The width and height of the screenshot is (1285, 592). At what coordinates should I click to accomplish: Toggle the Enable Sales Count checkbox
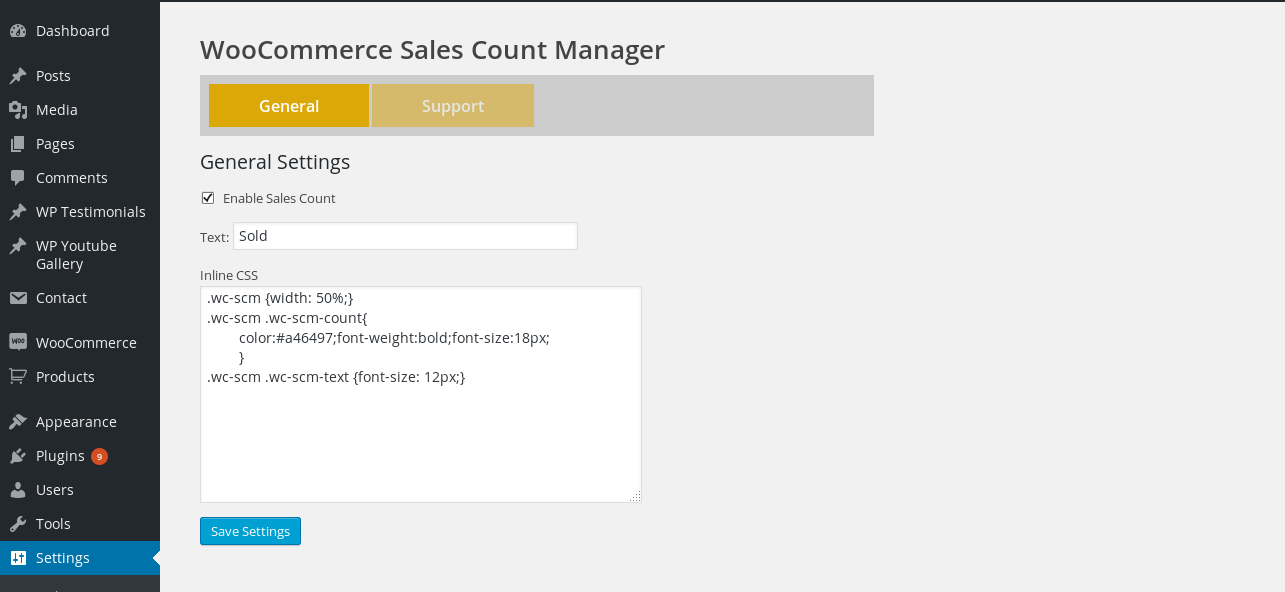(x=208, y=198)
